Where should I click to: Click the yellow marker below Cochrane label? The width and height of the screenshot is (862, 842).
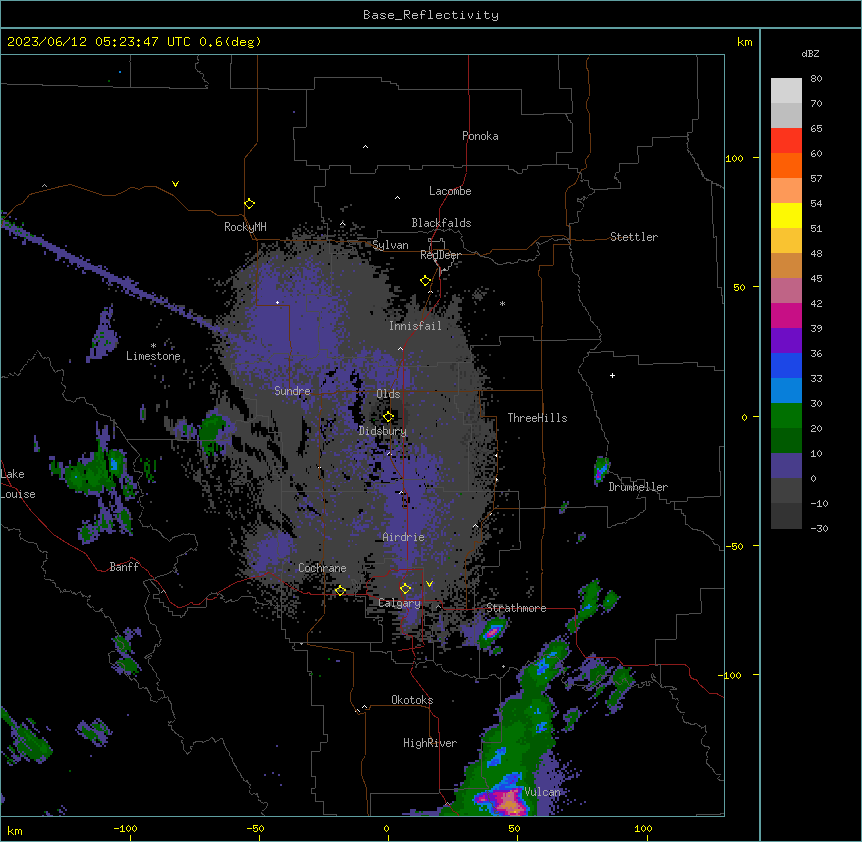(340, 590)
